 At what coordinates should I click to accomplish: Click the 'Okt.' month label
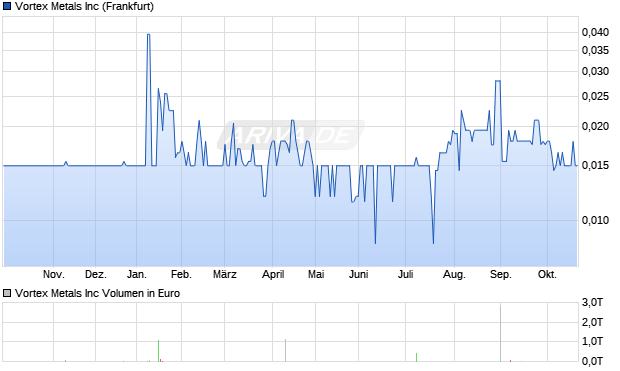[x=547, y=274]
